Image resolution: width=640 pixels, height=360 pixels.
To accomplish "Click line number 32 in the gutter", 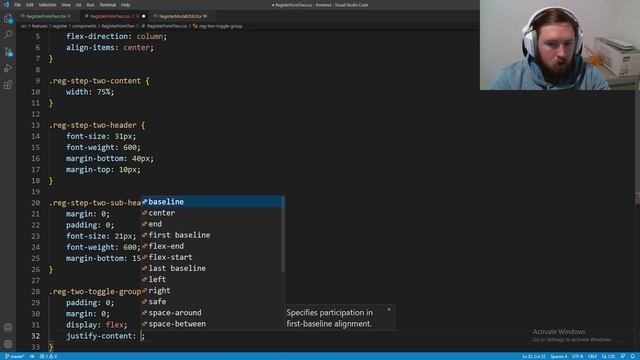I will (x=36, y=336).
